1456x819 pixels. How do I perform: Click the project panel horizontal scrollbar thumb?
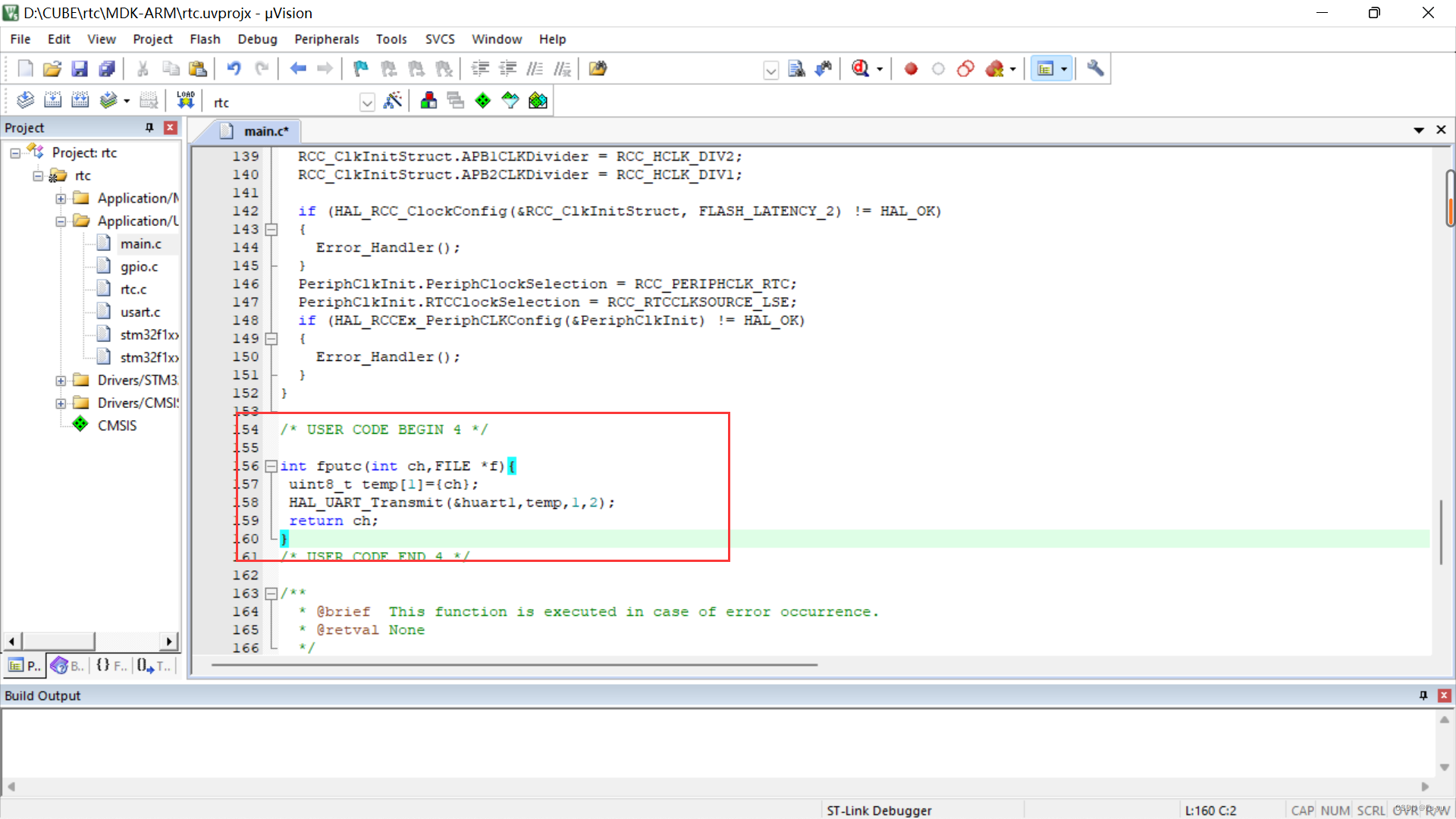[x=58, y=642]
